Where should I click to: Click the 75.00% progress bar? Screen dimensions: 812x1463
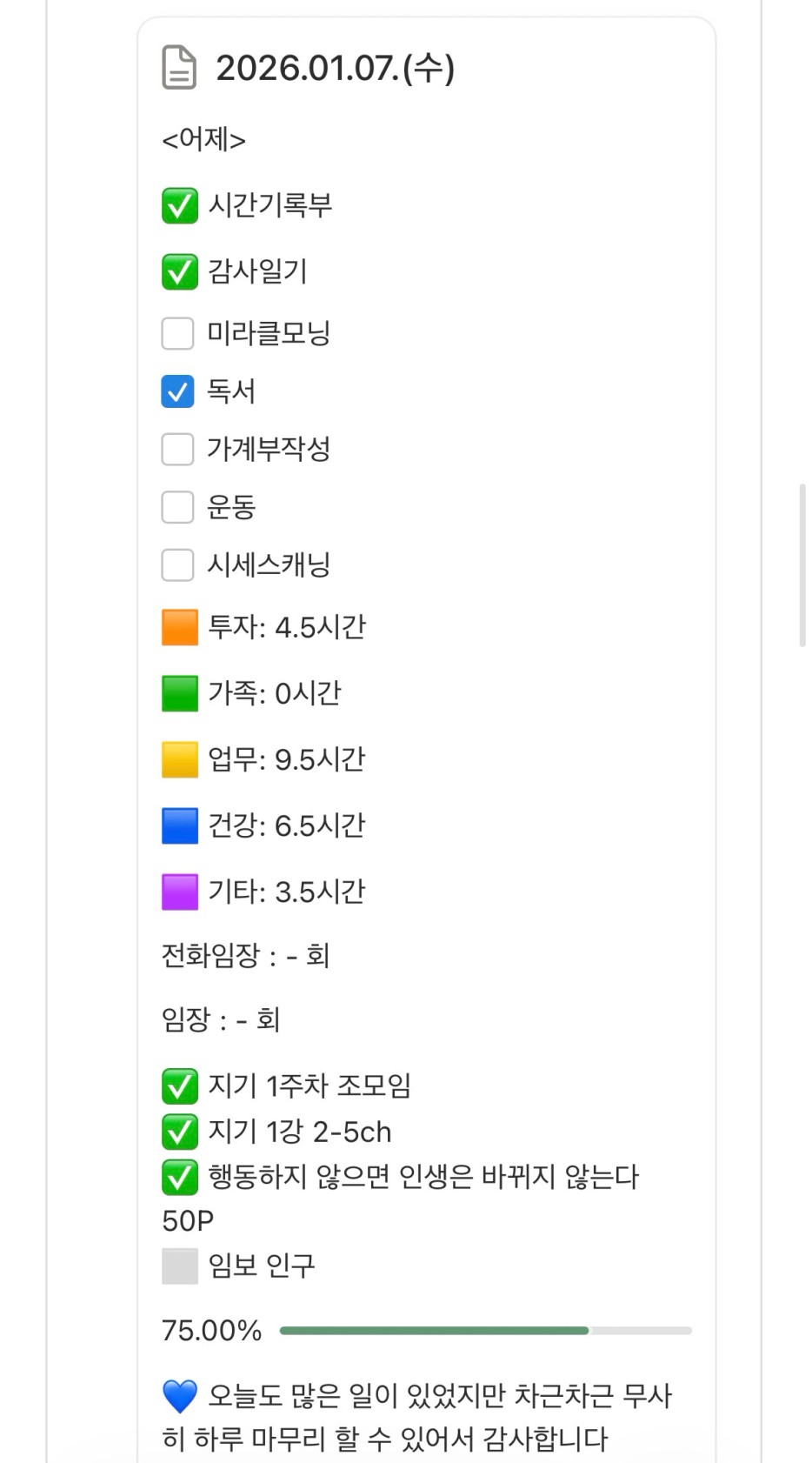(485, 1331)
